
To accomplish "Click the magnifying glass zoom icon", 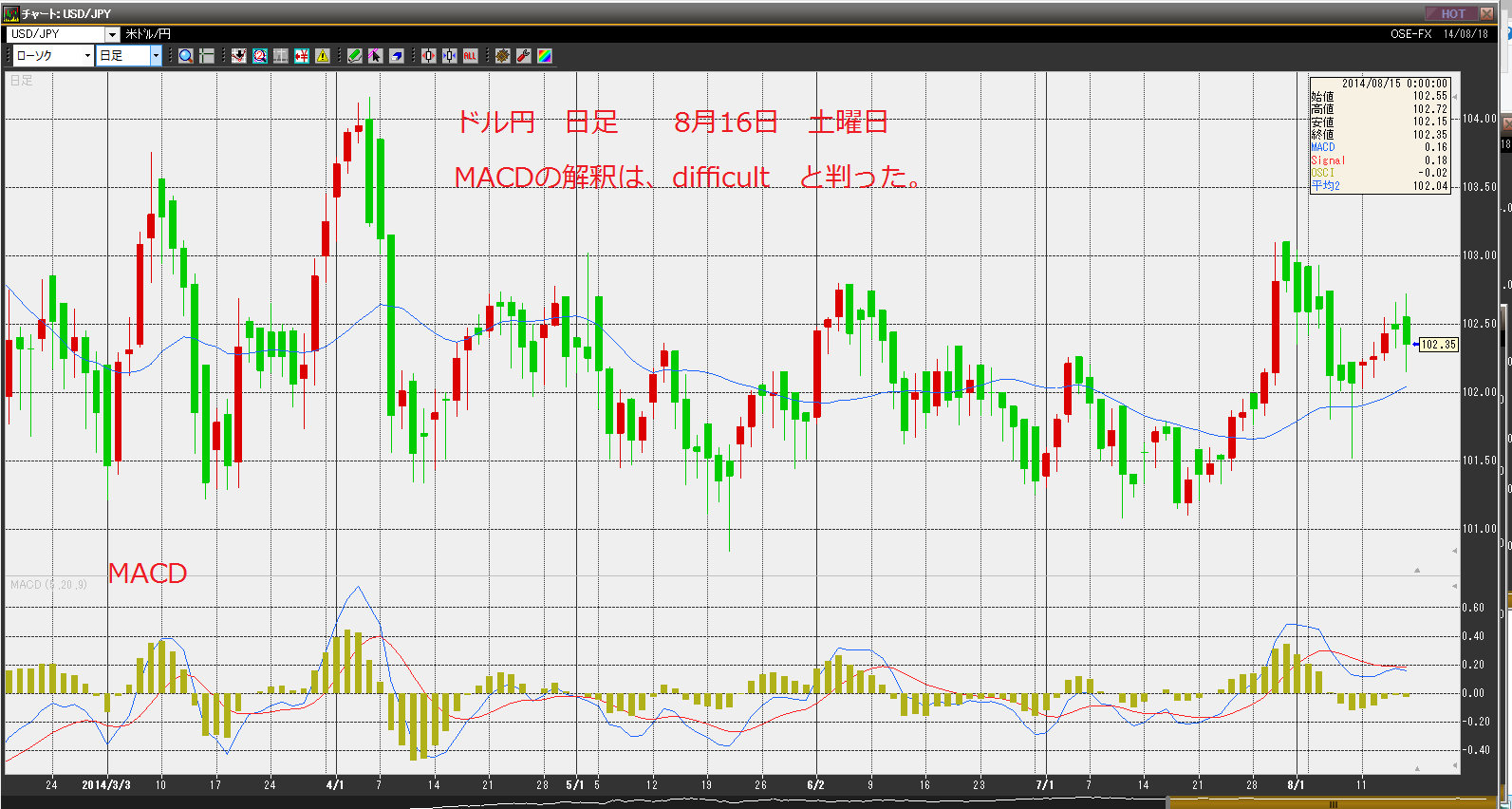I will pyautogui.click(x=186, y=56).
